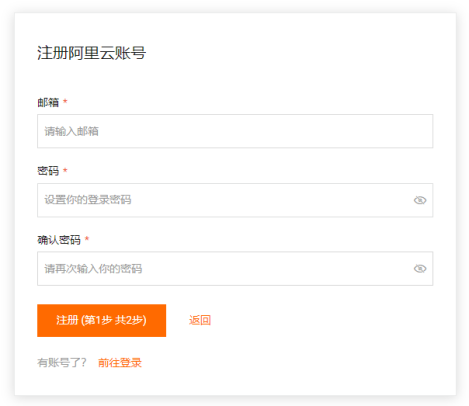
Task: Go back via the 返回 link
Action: click(x=200, y=320)
